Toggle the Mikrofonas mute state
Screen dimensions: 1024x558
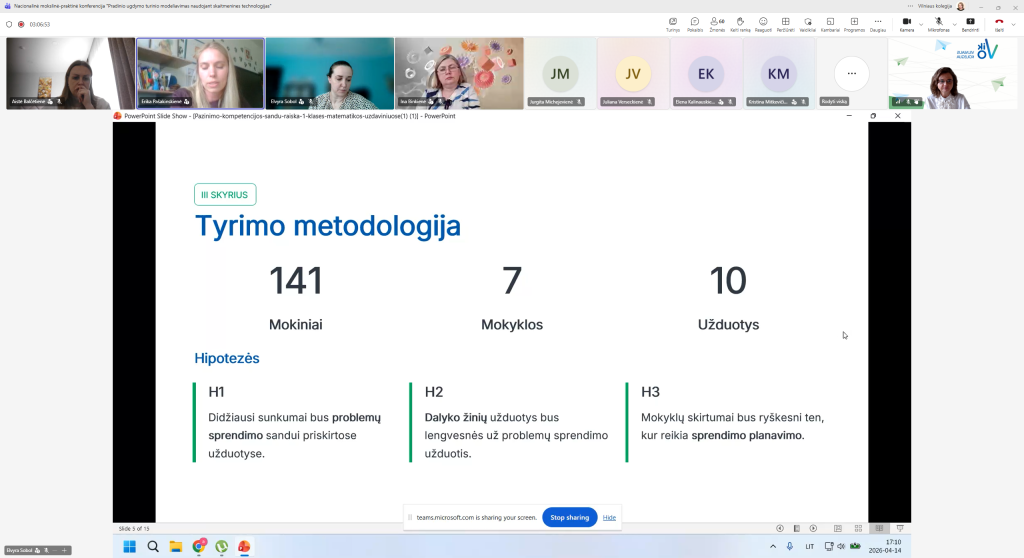938,22
